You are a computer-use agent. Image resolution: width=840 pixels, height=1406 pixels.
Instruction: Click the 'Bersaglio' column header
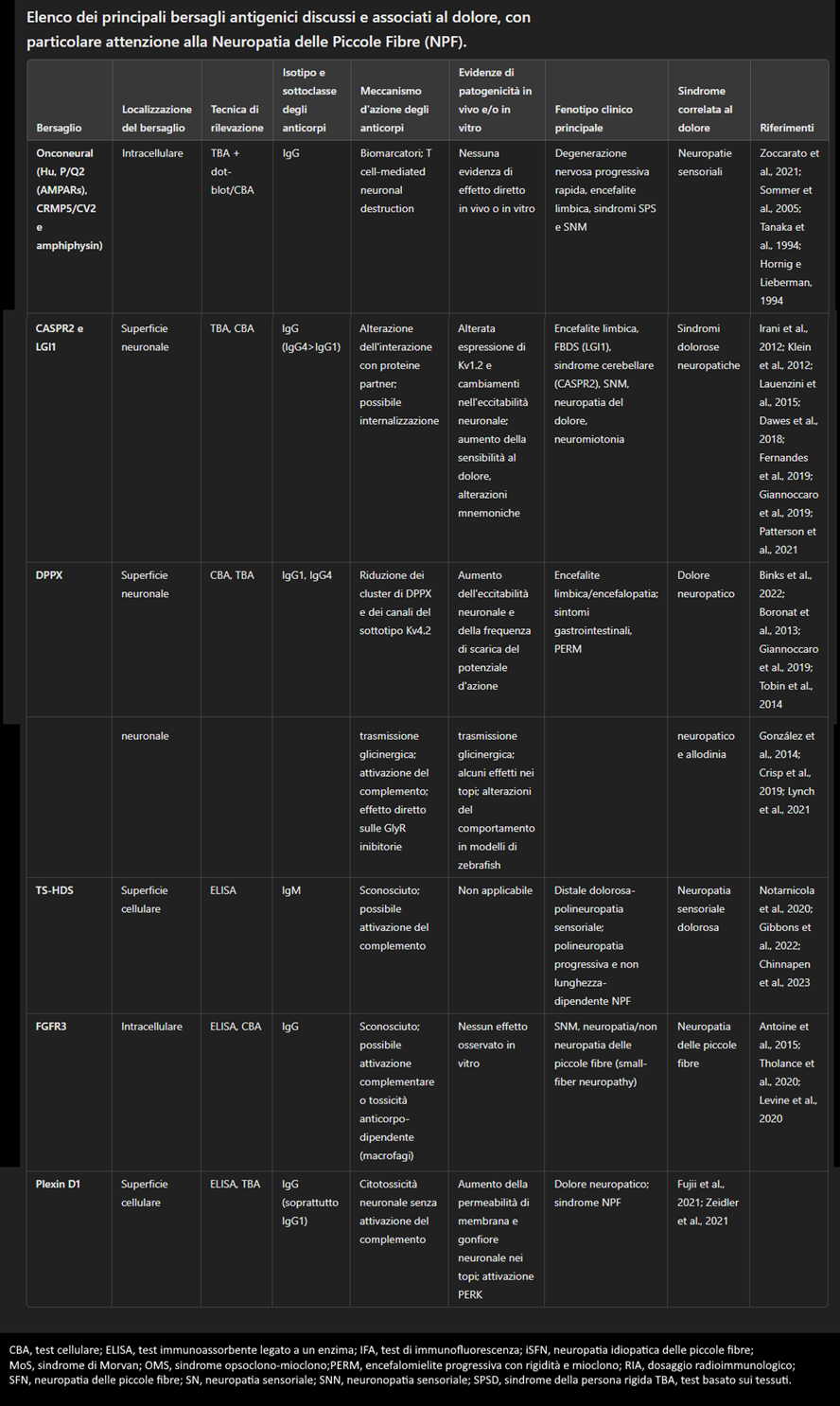coord(59,128)
